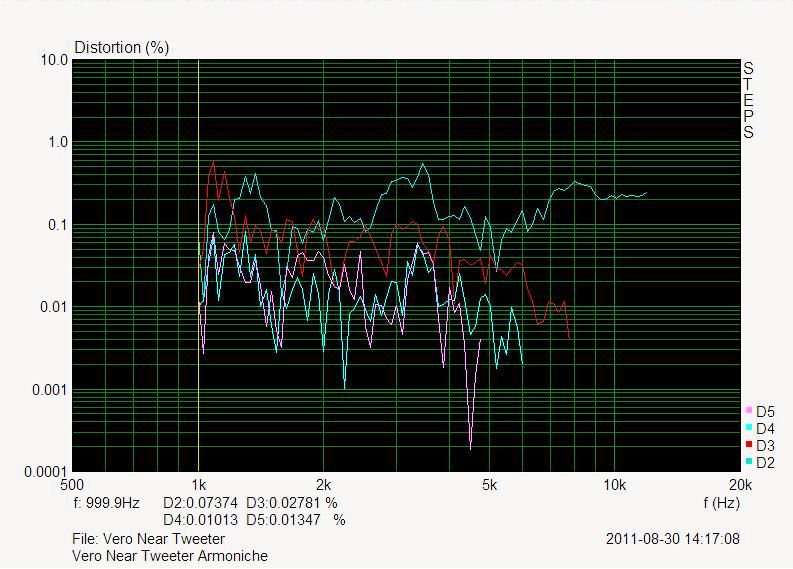Click the 2k x-axis tick label
793x569 pixels.
point(324,485)
